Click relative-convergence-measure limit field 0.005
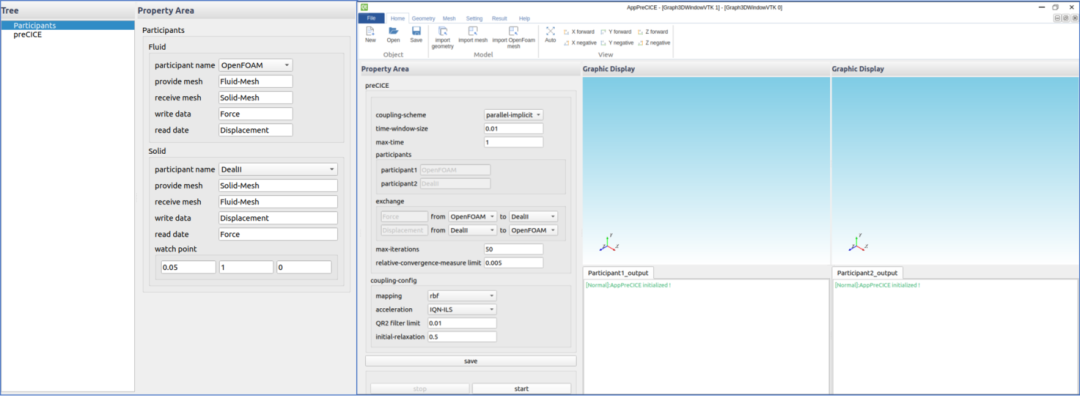1080x396 pixels. (x=514, y=262)
